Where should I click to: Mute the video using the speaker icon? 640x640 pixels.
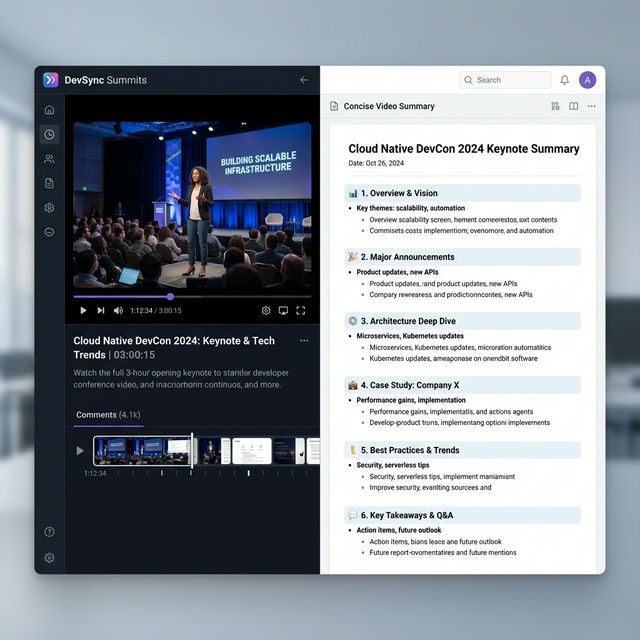pos(118,311)
